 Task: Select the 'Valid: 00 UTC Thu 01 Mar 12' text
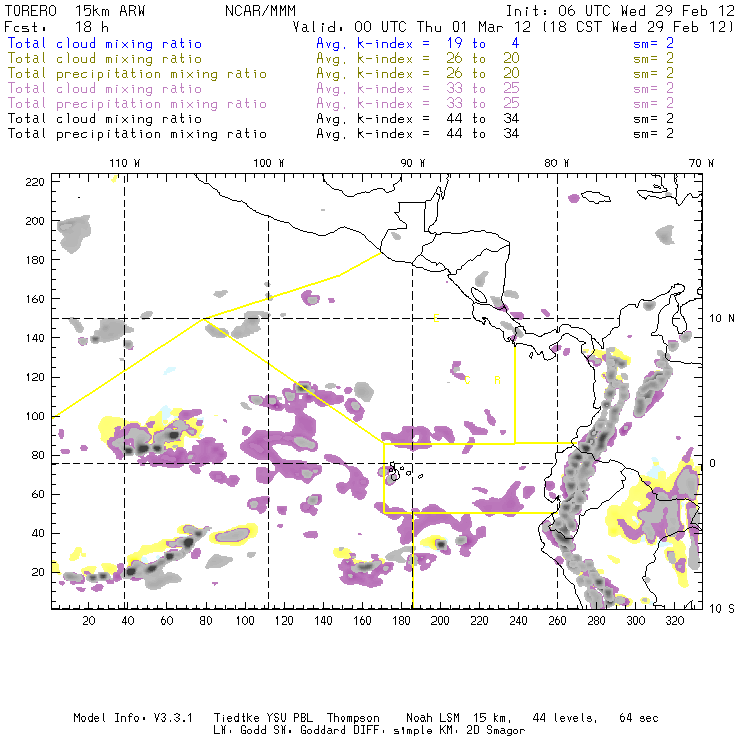click(x=412, y=27)
